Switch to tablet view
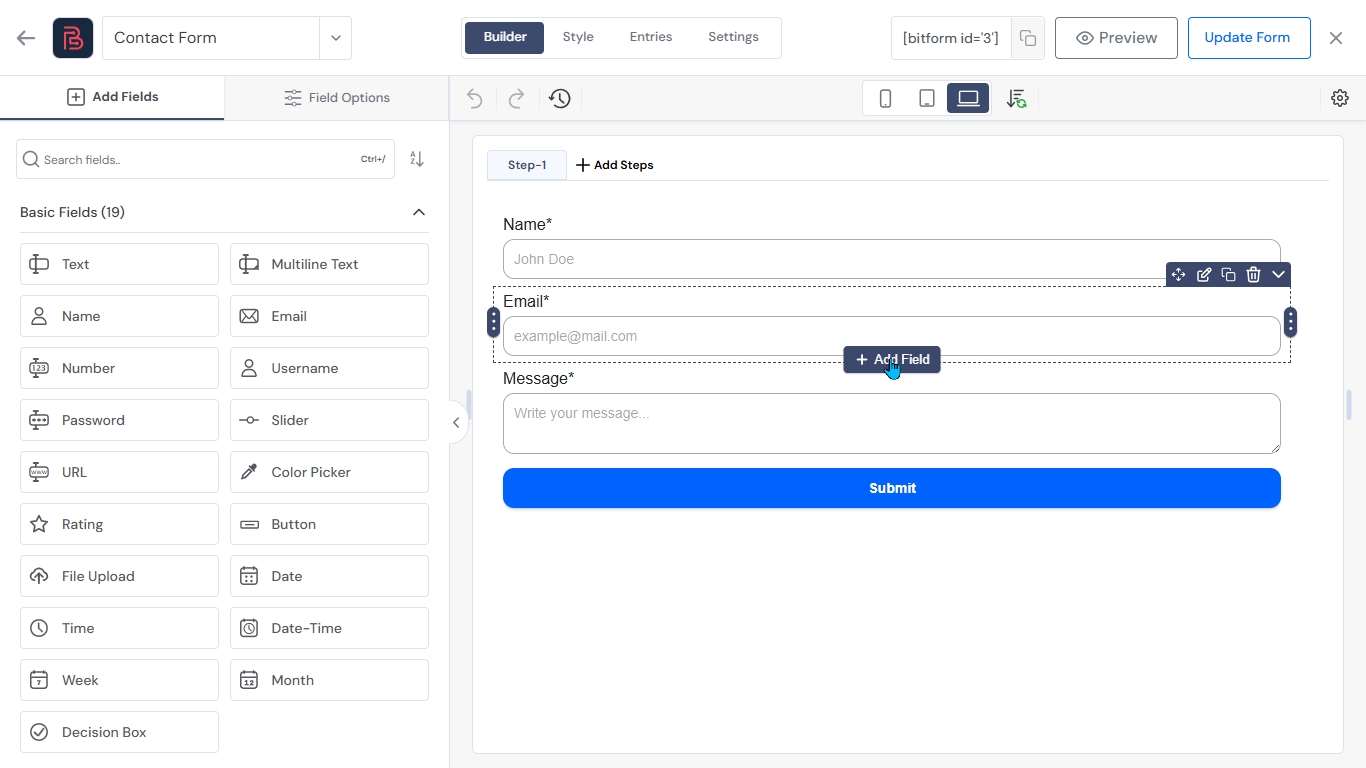 (927, 98)
